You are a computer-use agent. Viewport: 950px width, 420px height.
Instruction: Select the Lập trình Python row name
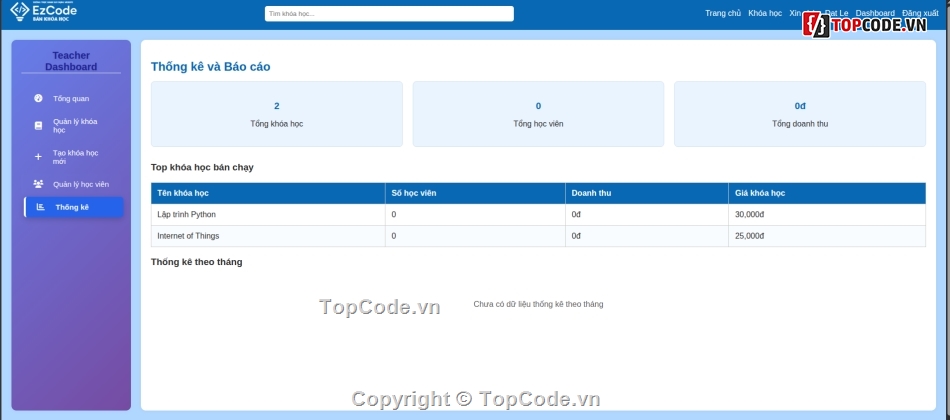(187, 215)
